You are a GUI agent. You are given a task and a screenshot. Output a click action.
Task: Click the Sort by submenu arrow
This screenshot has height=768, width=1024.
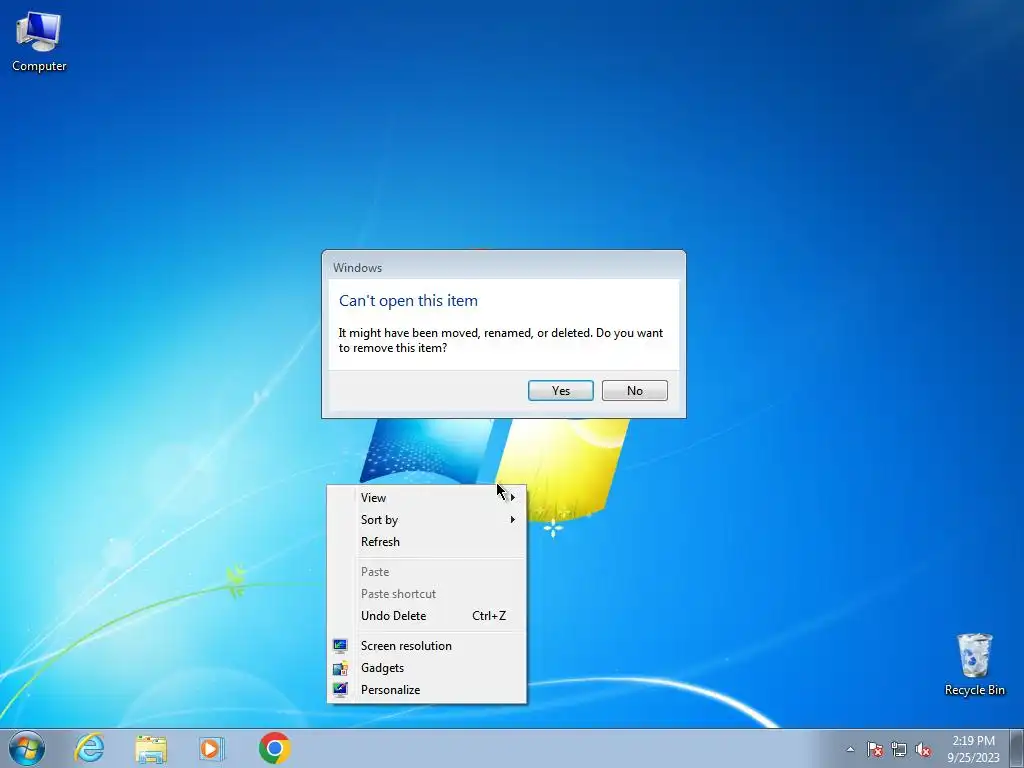pos(513,520)
